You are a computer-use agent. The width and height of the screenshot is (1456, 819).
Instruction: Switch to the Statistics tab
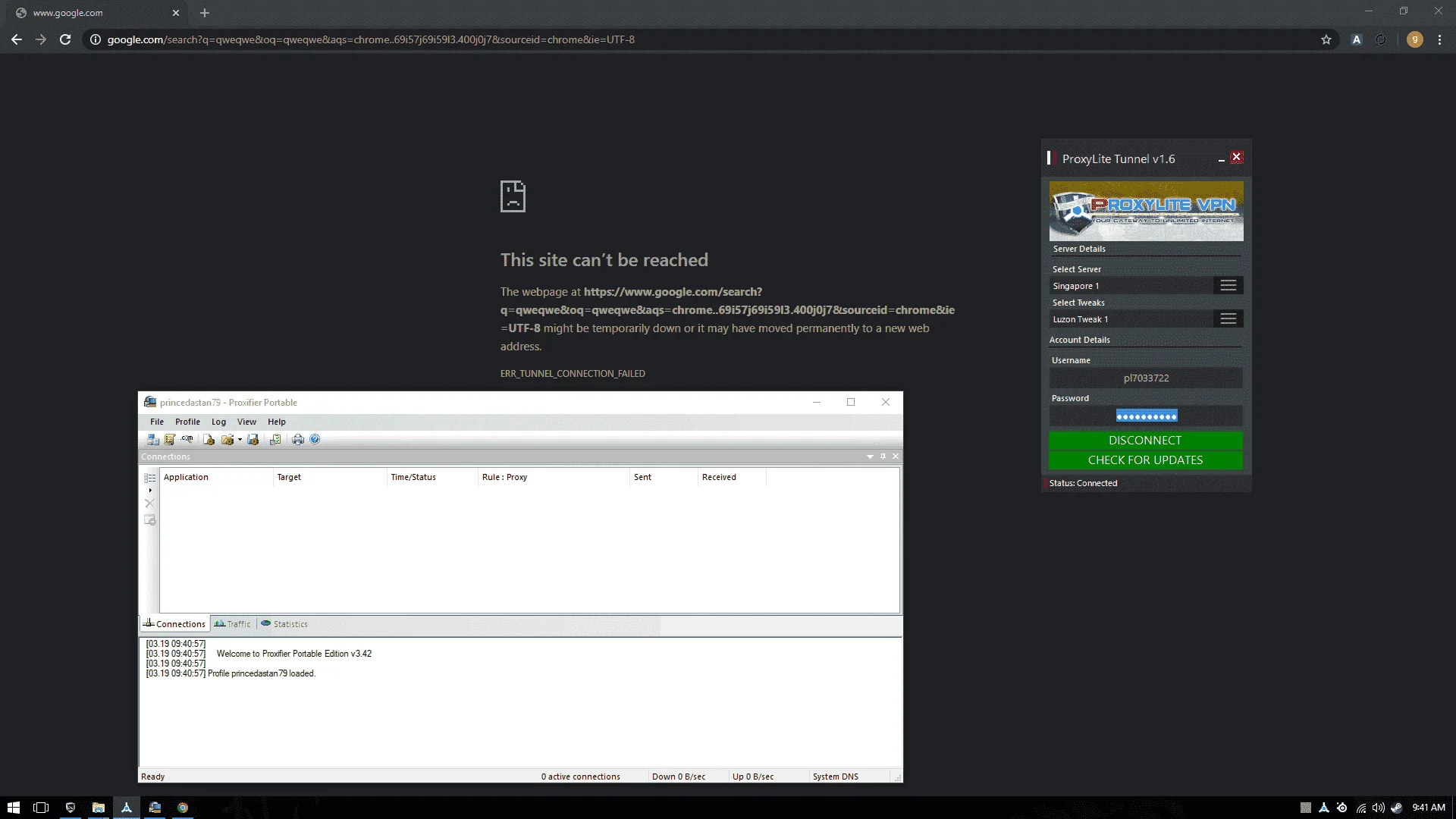[x=284, y=624]
